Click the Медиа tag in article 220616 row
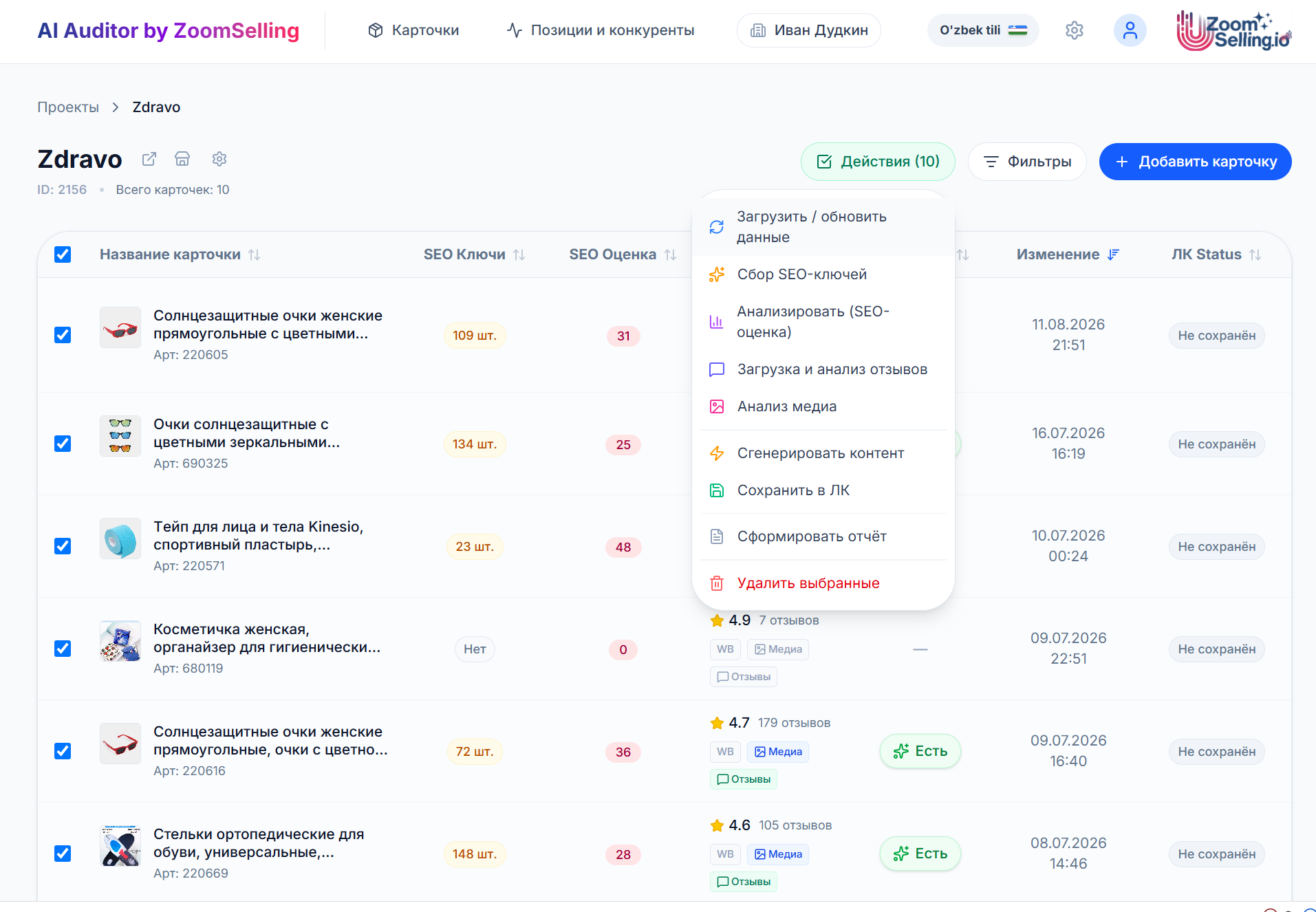Viewport: 1316px width, 912px height. 778,752
